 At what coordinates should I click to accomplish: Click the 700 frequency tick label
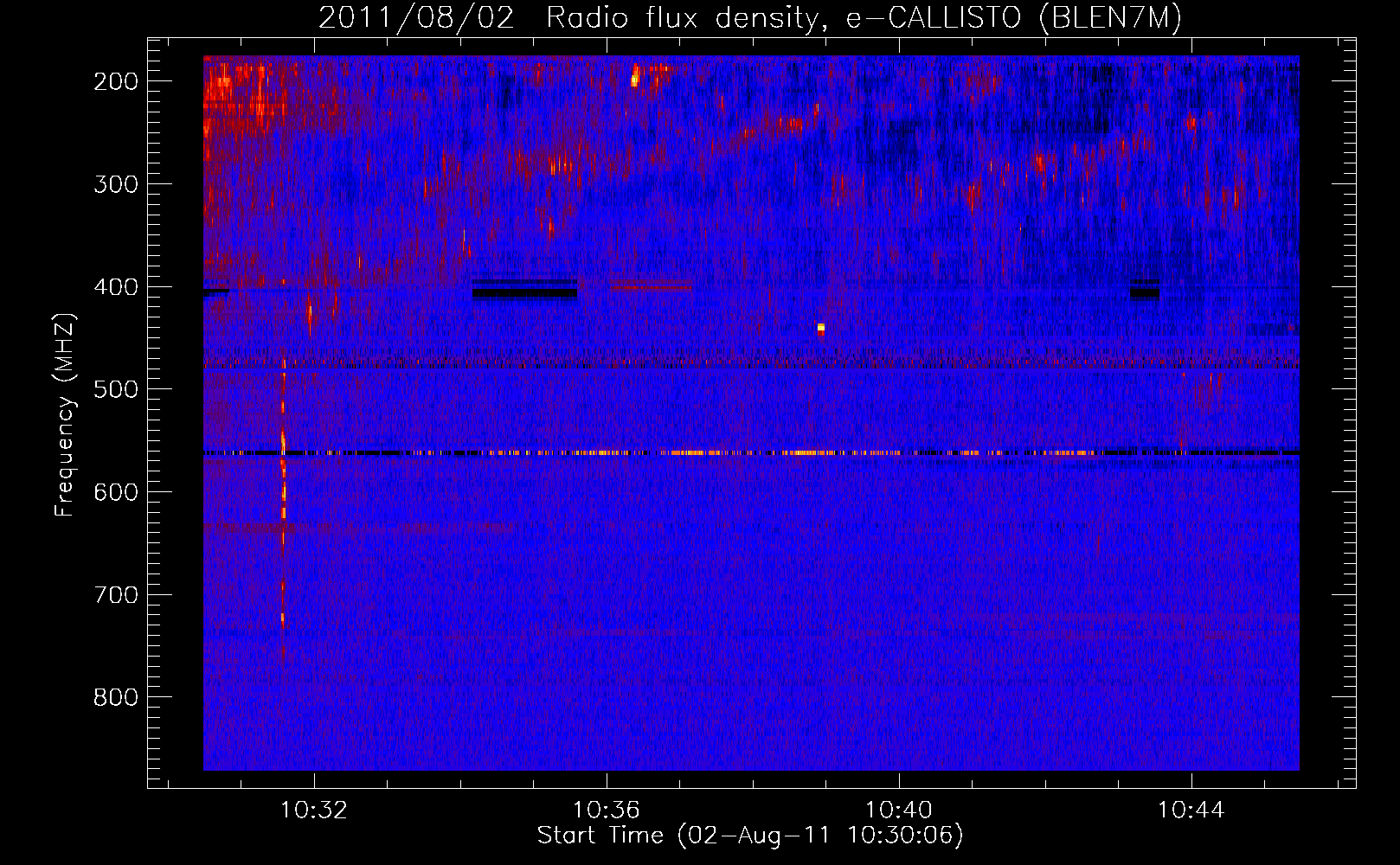[x=115, y=595]
